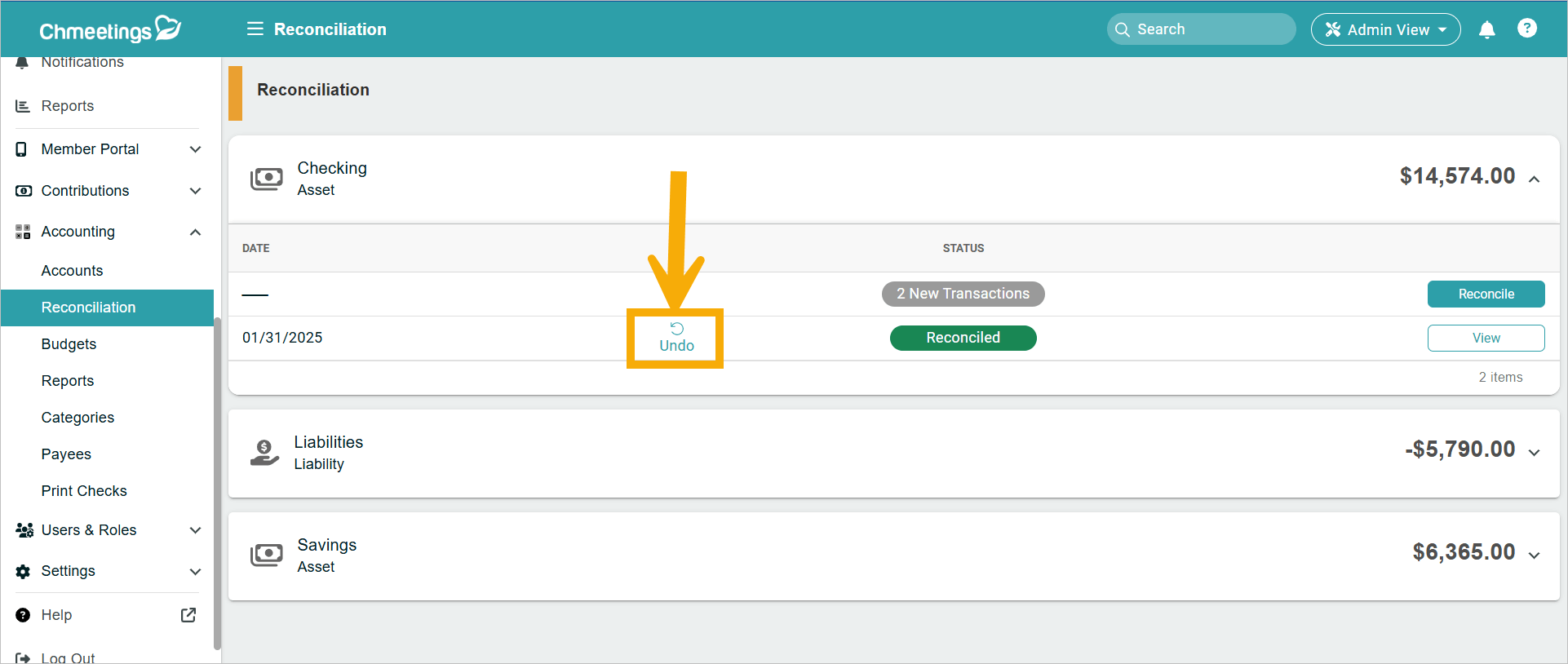This screenshot has width=1568, height=664.
Task: Click the Member Portal phone icon
Action: [x=21, y=149]
